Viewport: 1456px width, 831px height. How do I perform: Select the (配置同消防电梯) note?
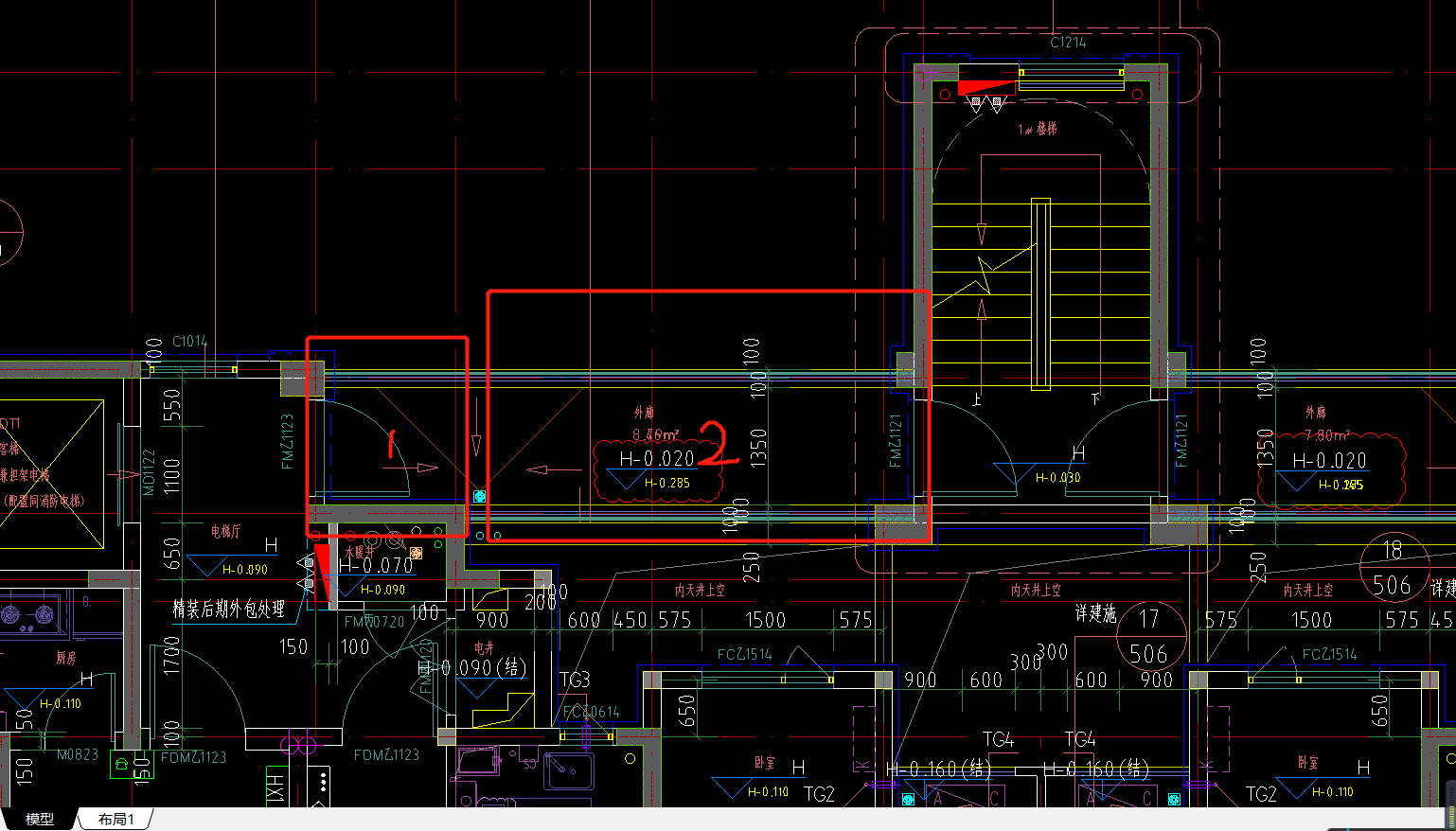[x=44, y=501]
